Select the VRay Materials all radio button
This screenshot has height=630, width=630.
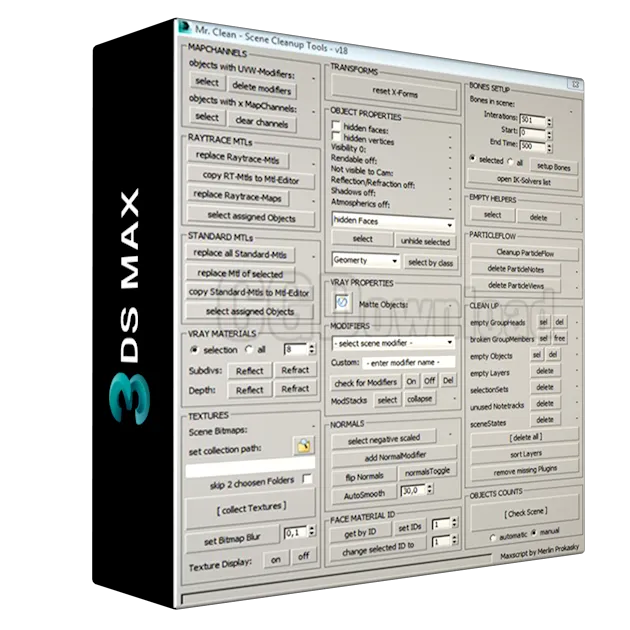(x=249, y=349)
